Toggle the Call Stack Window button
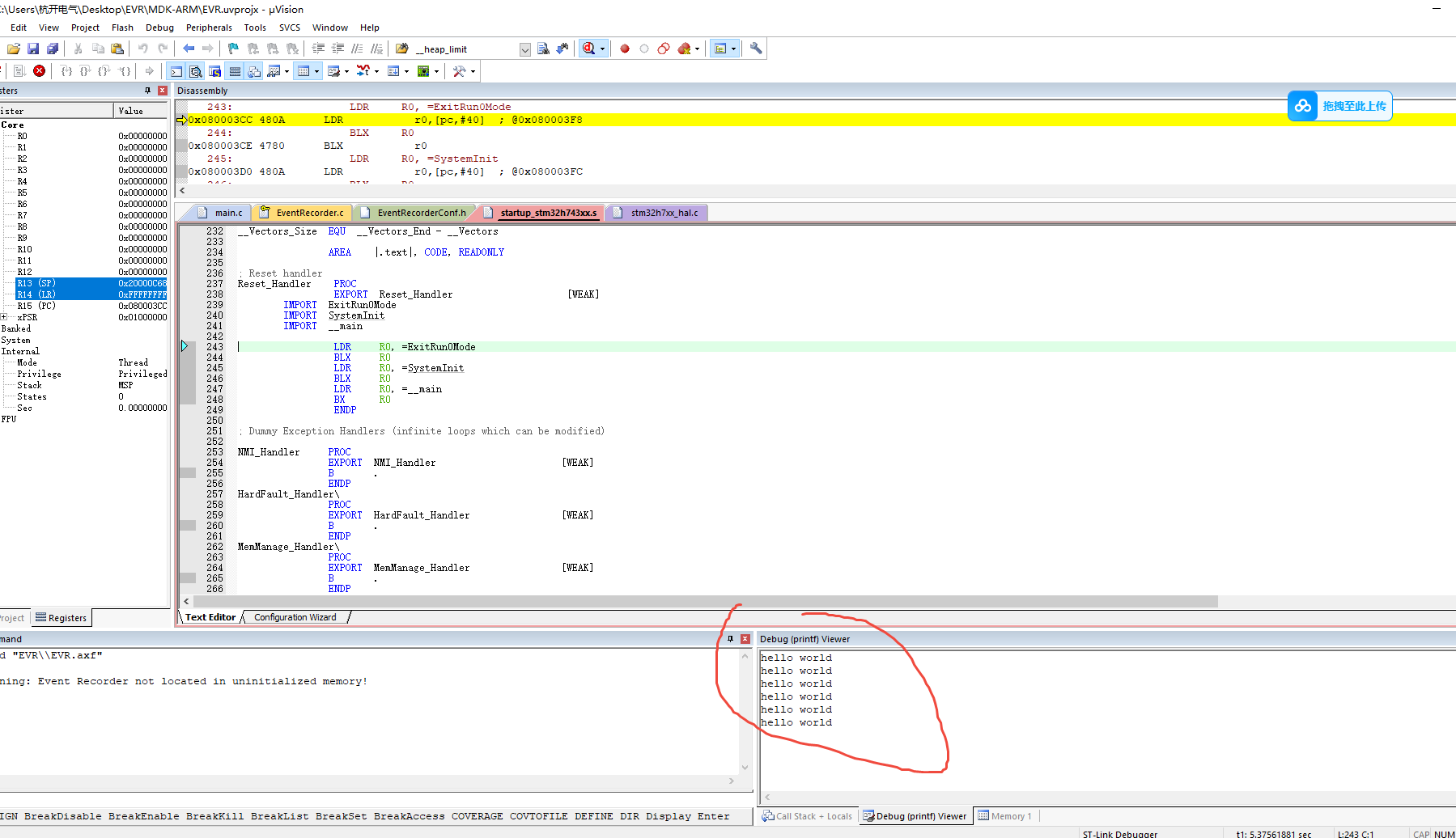Viewport: 1456px width, 838px height. pyautogui.click(x=254, y=71)
